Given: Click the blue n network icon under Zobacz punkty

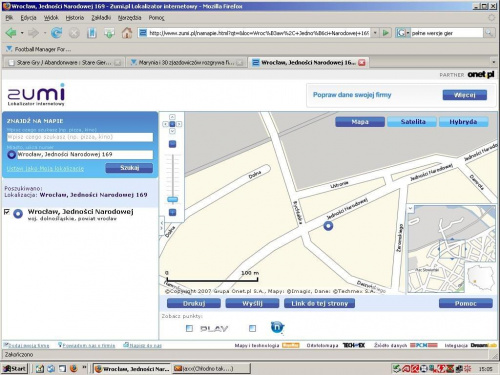Looking at the screenshot, I should point(277,327).
